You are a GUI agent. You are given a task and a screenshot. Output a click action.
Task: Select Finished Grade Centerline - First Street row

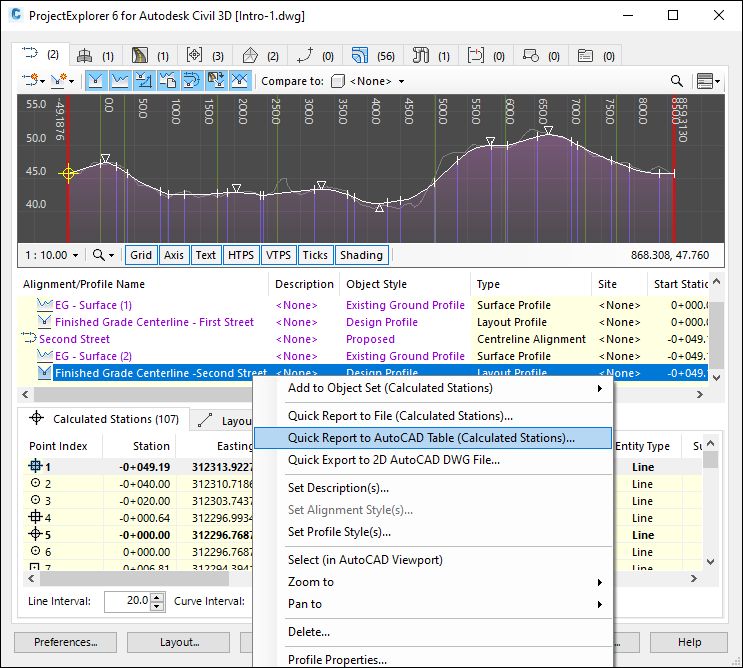click(362, 322)
